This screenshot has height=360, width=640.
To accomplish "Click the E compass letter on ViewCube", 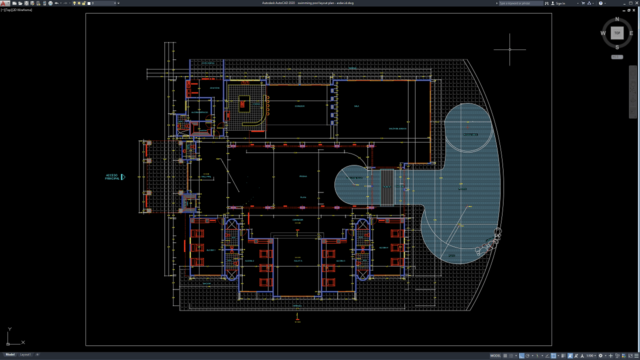I will click(x=631, y=33).
